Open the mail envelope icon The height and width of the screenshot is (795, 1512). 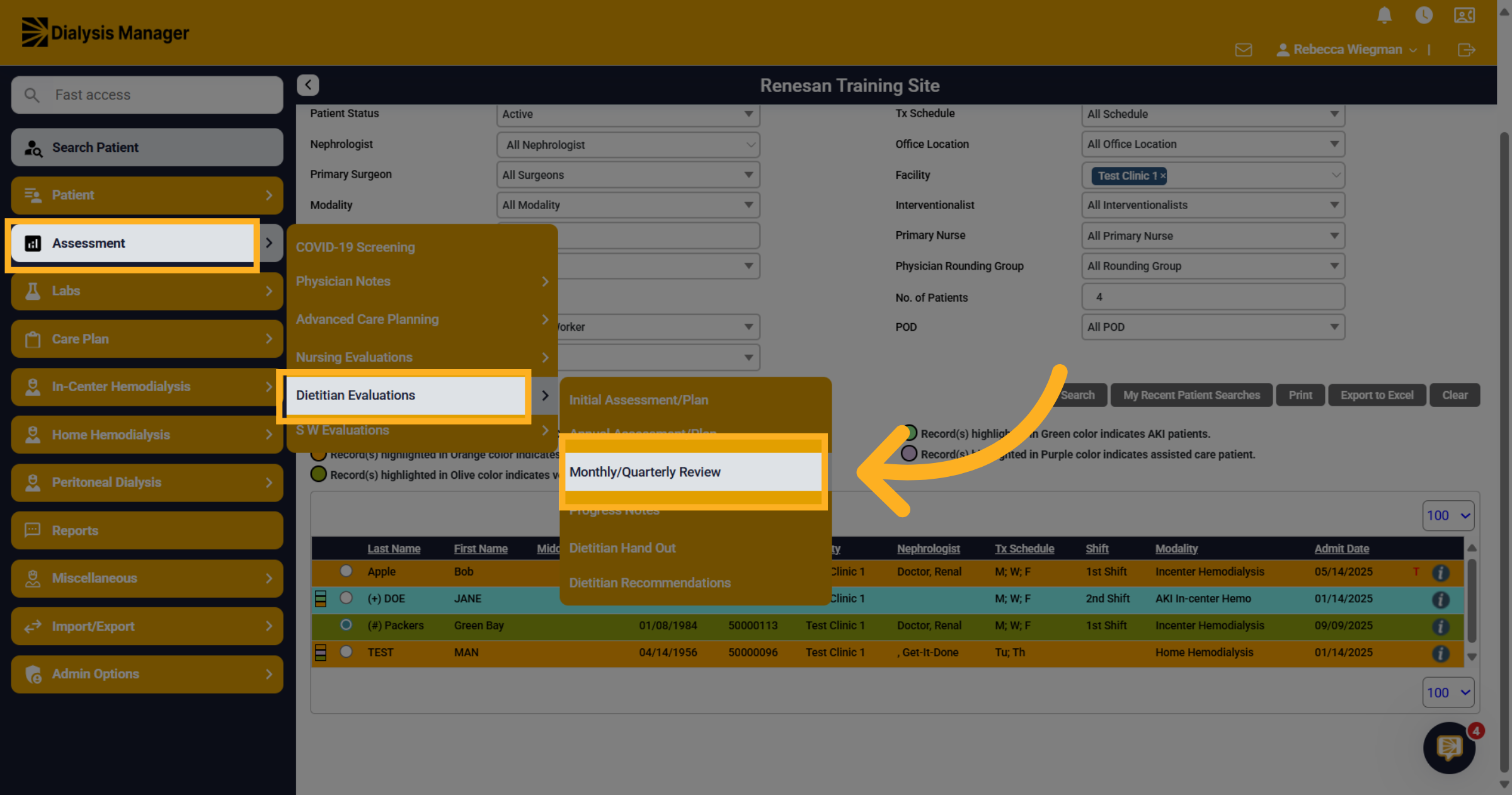[x=1243, y=50]
